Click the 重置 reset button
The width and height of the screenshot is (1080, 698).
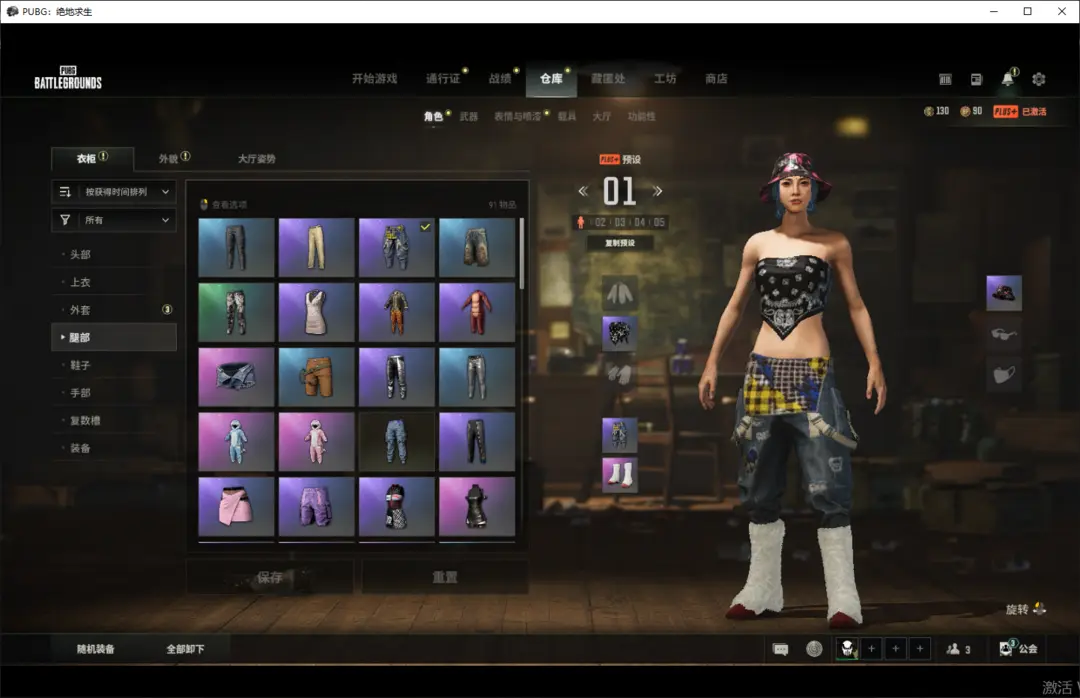tap(445, 577)
